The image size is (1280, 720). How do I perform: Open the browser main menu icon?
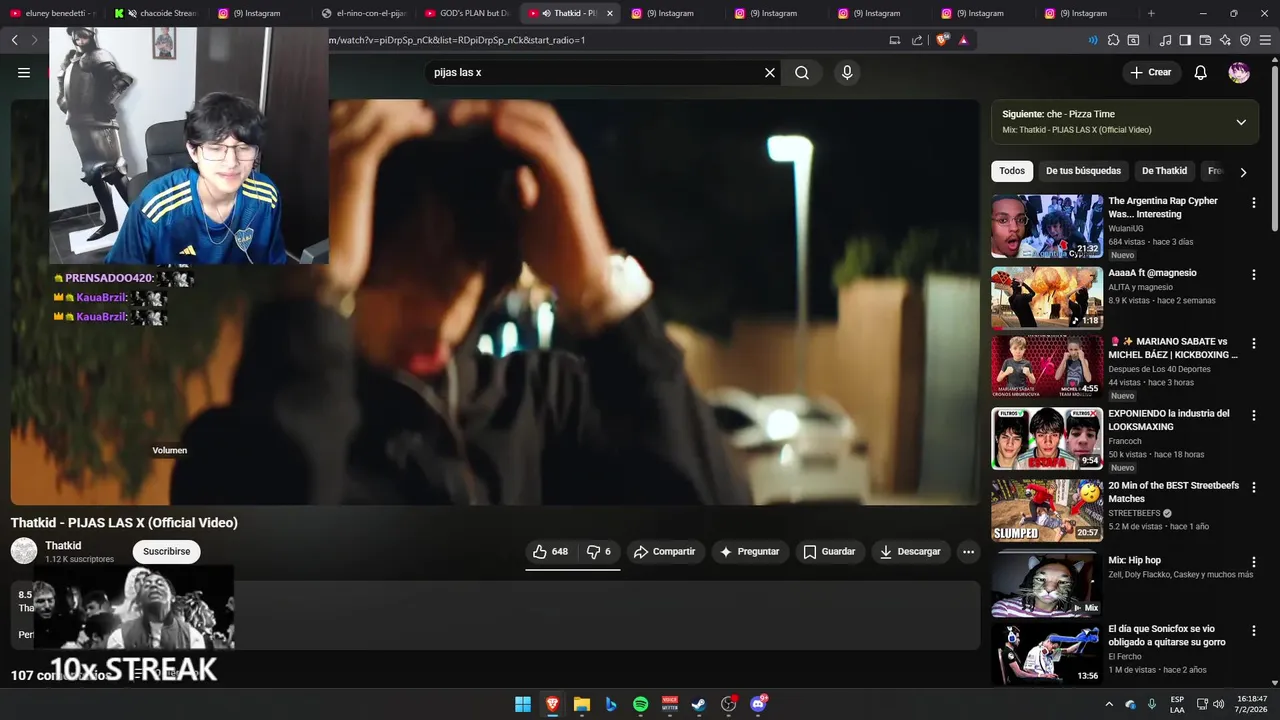pos(1265,40)
